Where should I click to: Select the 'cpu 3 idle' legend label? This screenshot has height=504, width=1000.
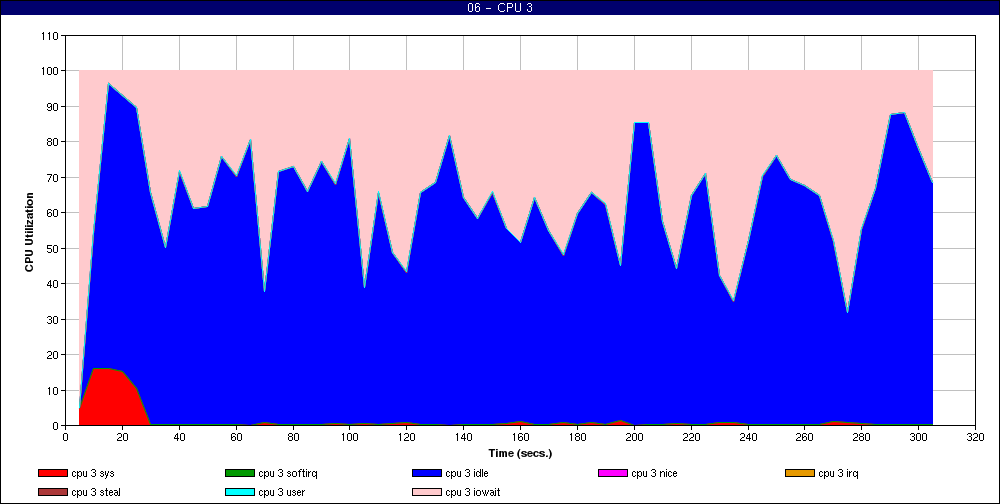click(x=467, y=474)
